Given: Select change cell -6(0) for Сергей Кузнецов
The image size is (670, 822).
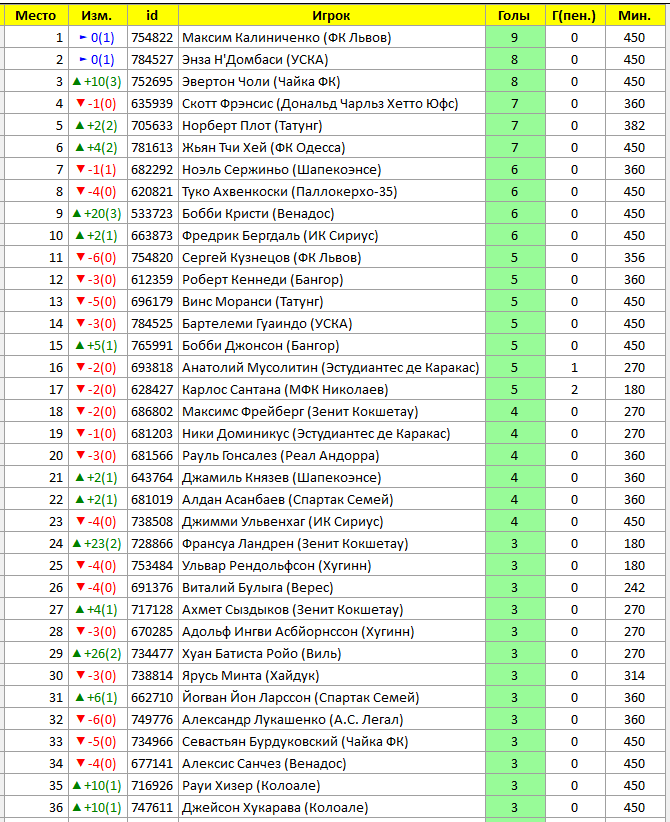Looking at the screenshot, I should click(x=98, y=258).
